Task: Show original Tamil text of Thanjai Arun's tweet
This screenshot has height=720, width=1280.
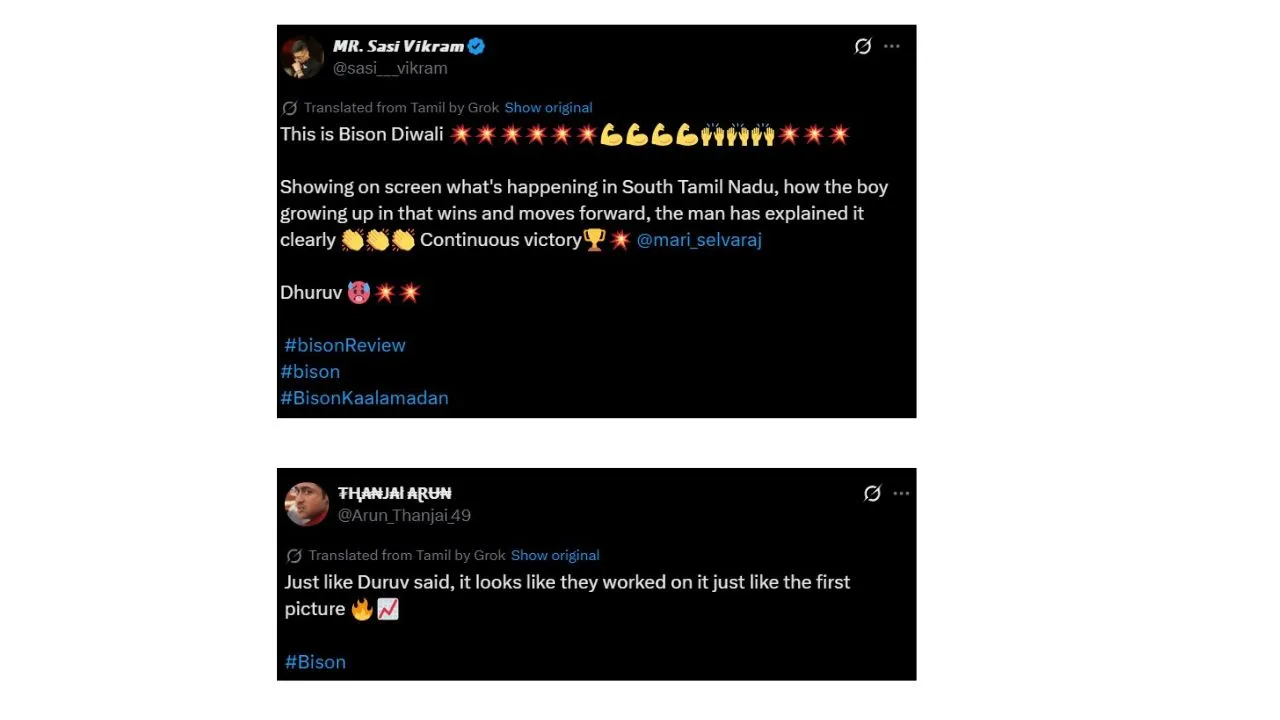Action: (555, 556)
